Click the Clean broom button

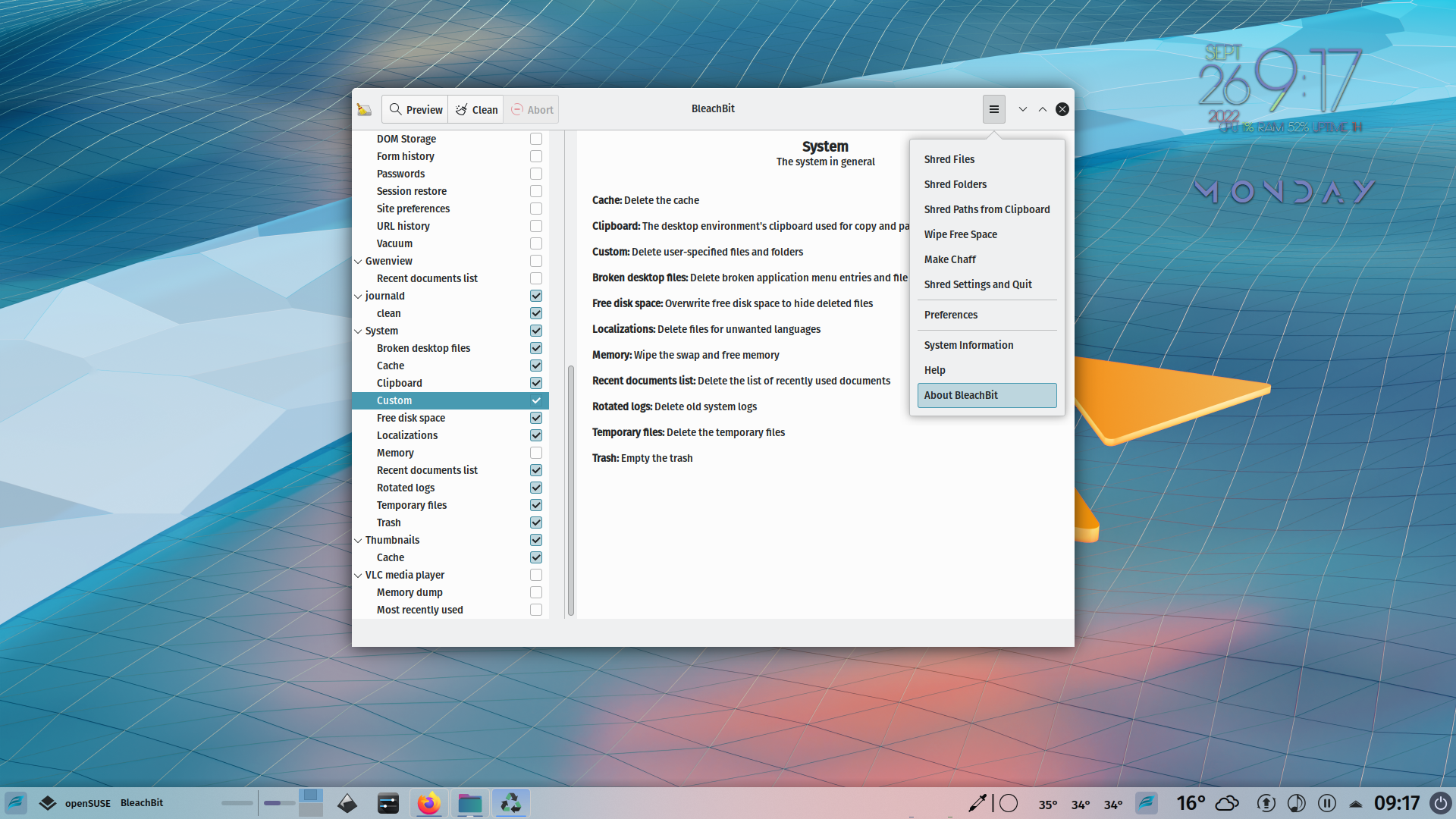pos(476,109)
